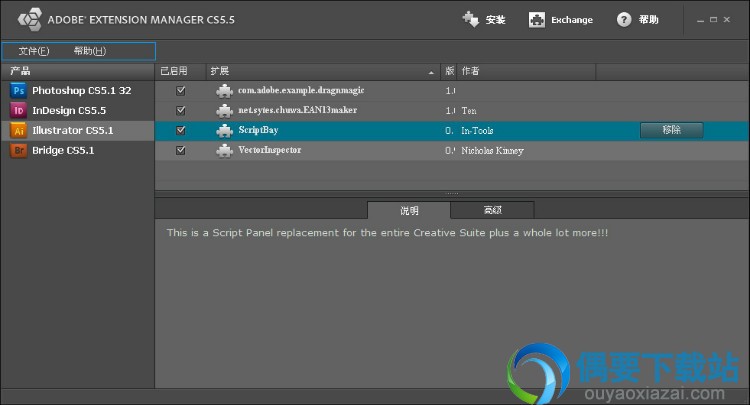
Task: Select the net.sytes.chuwa.EAN13maker extension name
Action: [x=298, y=110]
